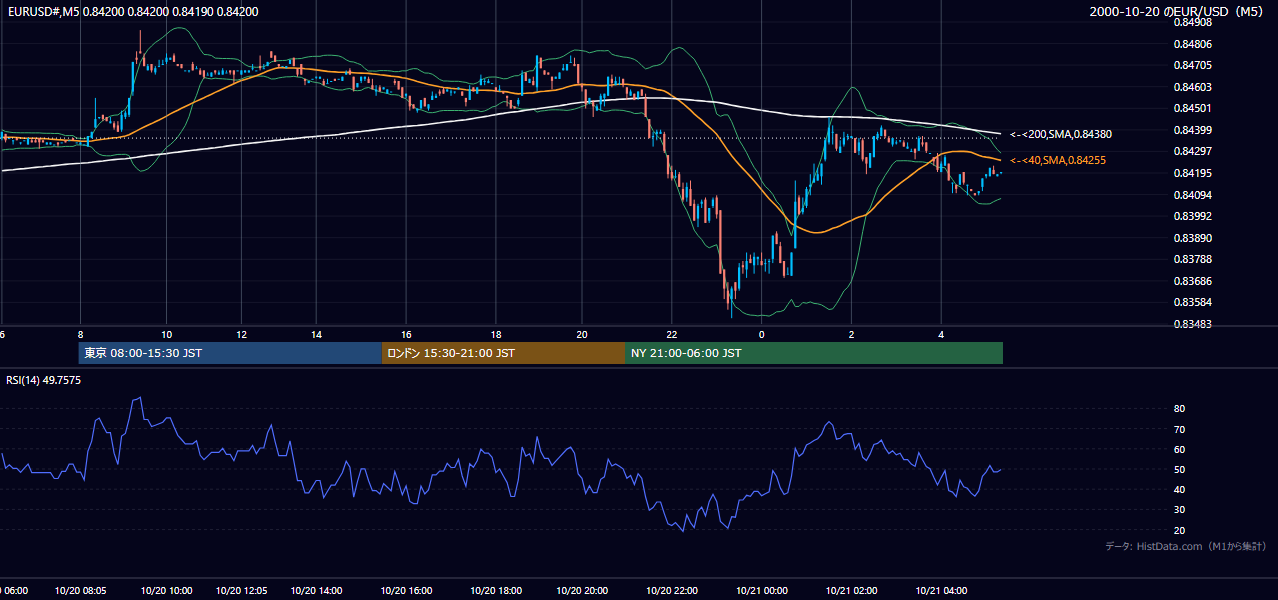The height and width of the screenshot is (600, 1278).
Task: Click RSI scale value 70
Action: point(1179,429)
